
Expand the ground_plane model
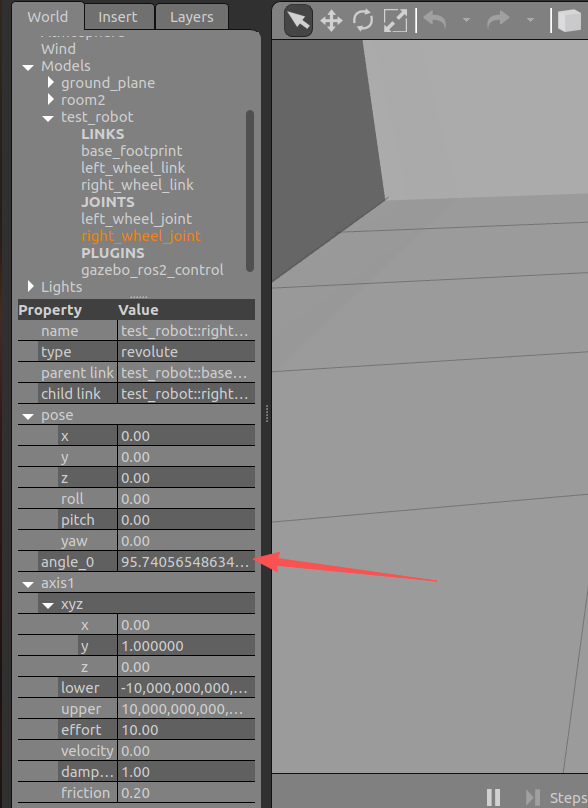point(51,82)
